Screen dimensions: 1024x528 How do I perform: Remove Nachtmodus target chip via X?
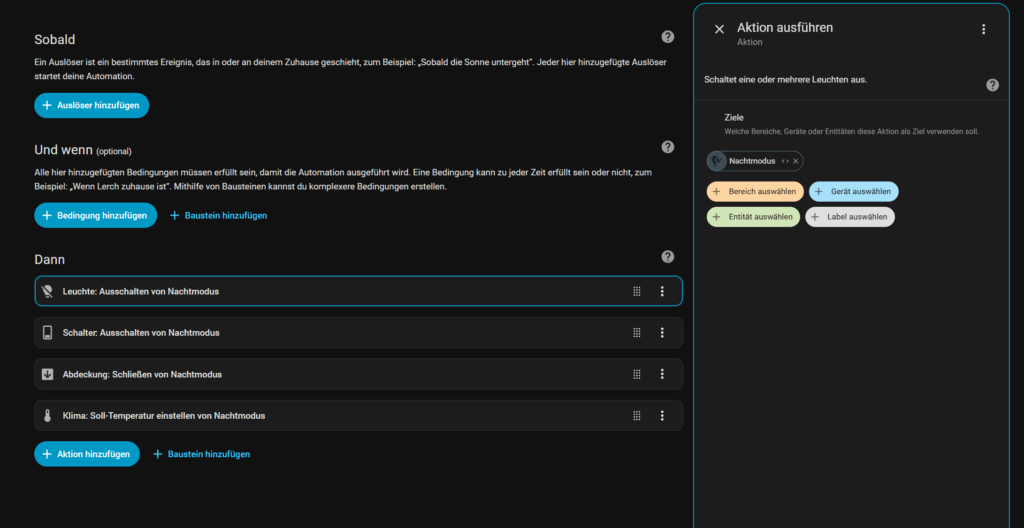[796, 161]
